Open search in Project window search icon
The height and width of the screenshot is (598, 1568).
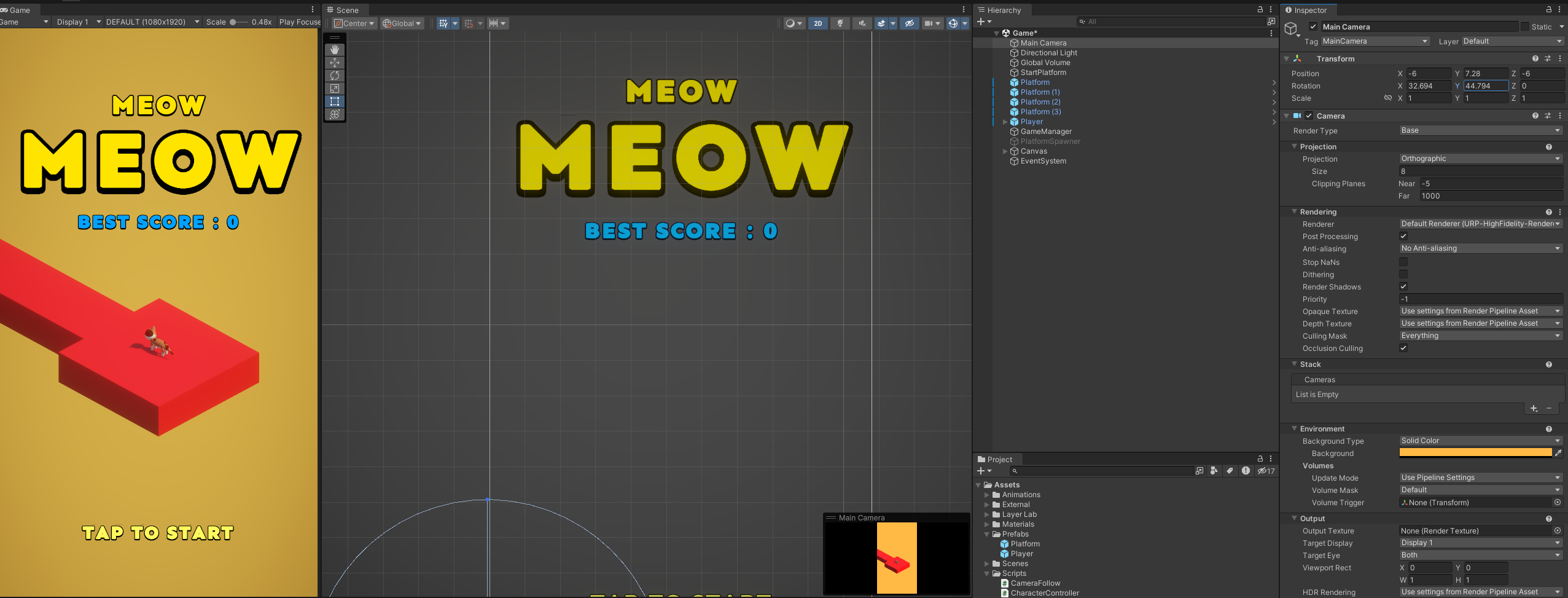(x=1199, y=471)
